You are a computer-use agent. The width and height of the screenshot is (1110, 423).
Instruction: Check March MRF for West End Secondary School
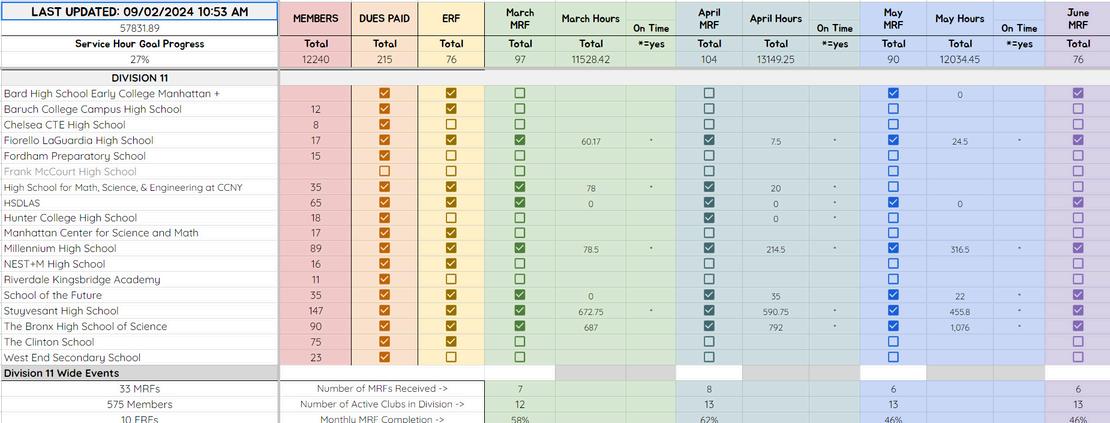520,357
